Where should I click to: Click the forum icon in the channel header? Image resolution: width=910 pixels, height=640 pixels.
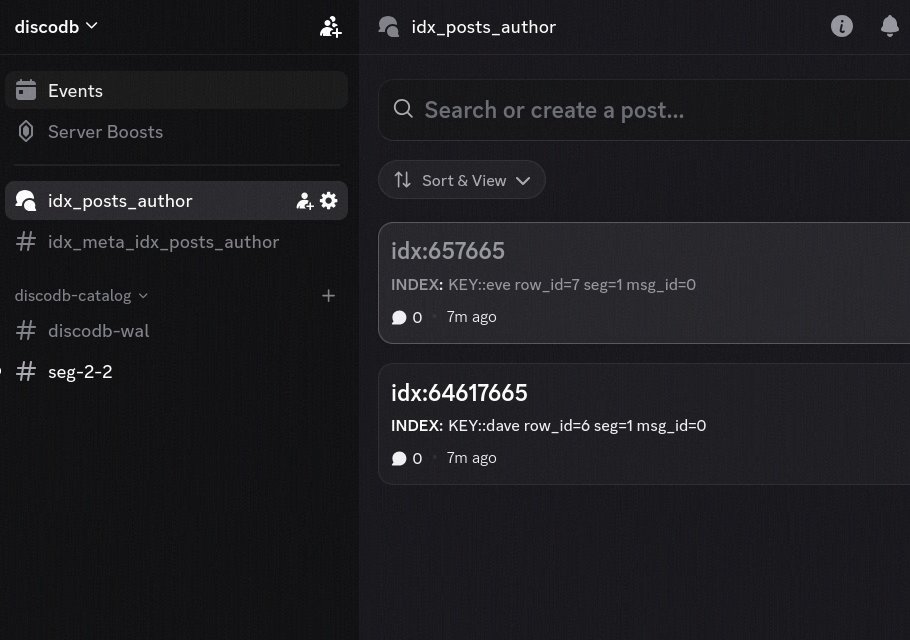(x=389, y=27)
